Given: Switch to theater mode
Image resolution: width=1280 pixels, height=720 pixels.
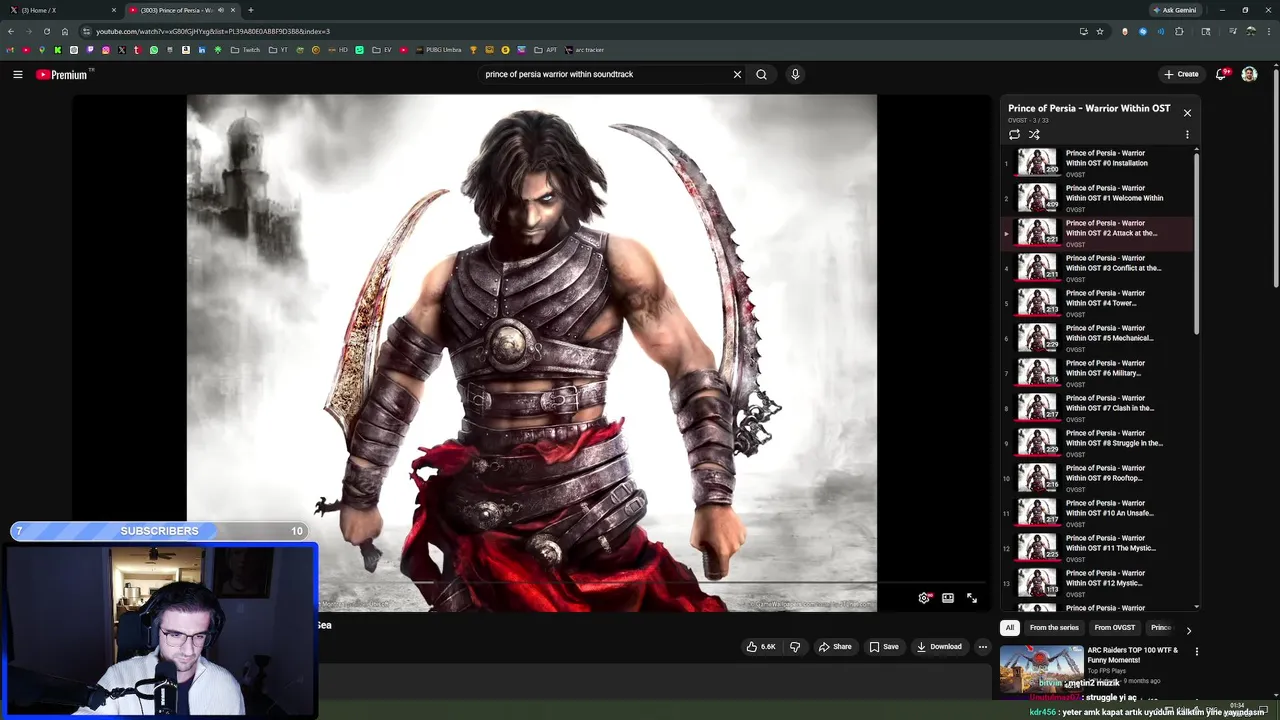Looking at the screenshot, I should point(948,598).
